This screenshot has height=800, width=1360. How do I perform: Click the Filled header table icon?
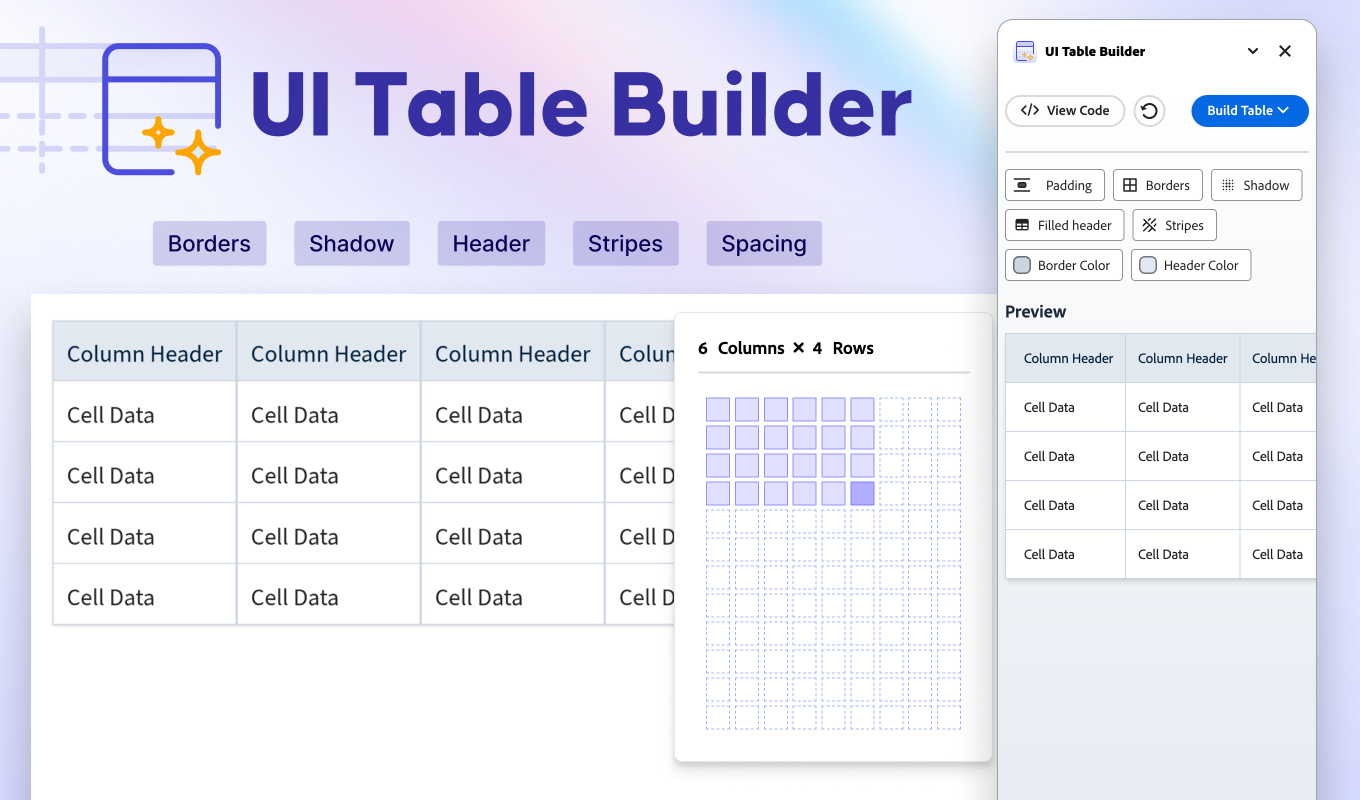[1020, 225]
